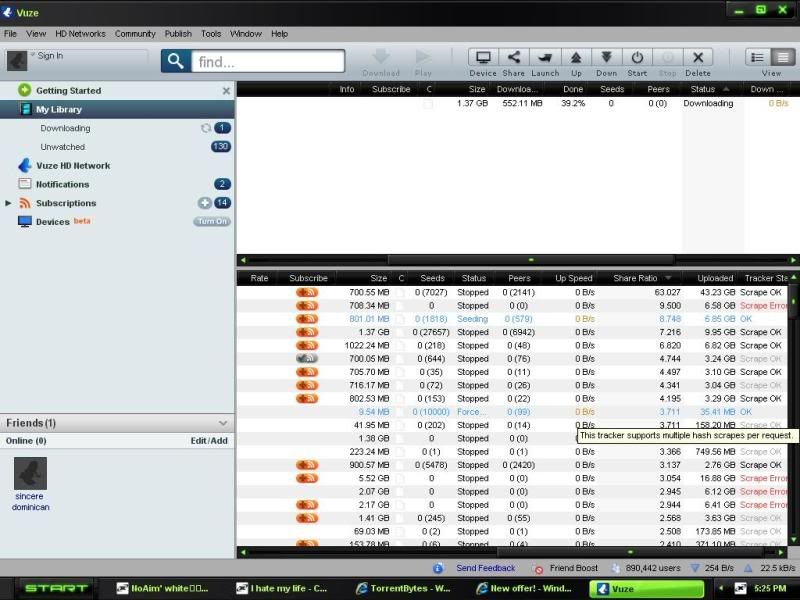Open the Tools menu
800x600 pixels.
[x=211, y=34]
